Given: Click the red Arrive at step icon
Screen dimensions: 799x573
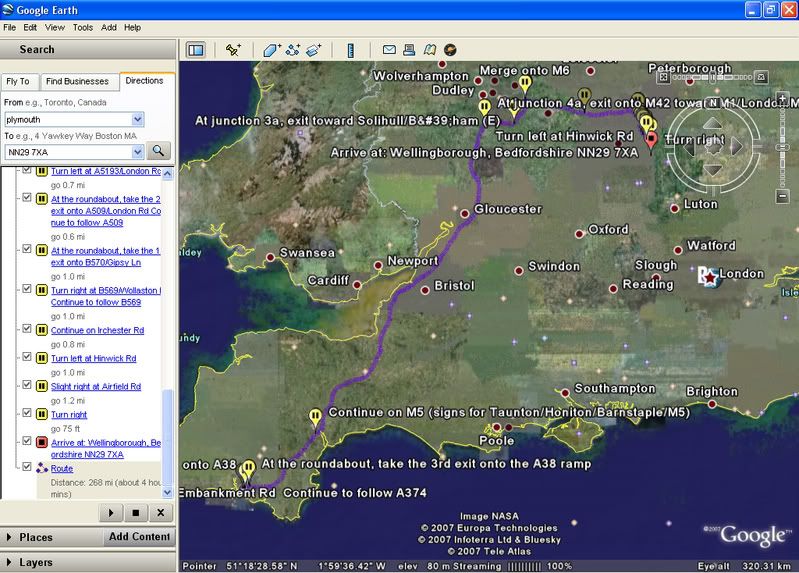Looking at the screenshot, I should [42, 442].
